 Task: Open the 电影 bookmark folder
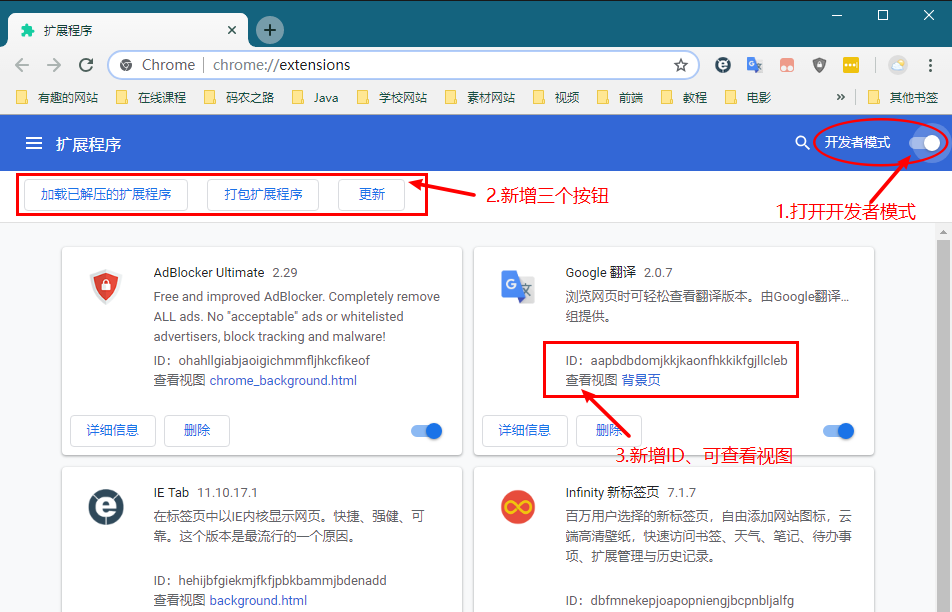tap(747, 98)
